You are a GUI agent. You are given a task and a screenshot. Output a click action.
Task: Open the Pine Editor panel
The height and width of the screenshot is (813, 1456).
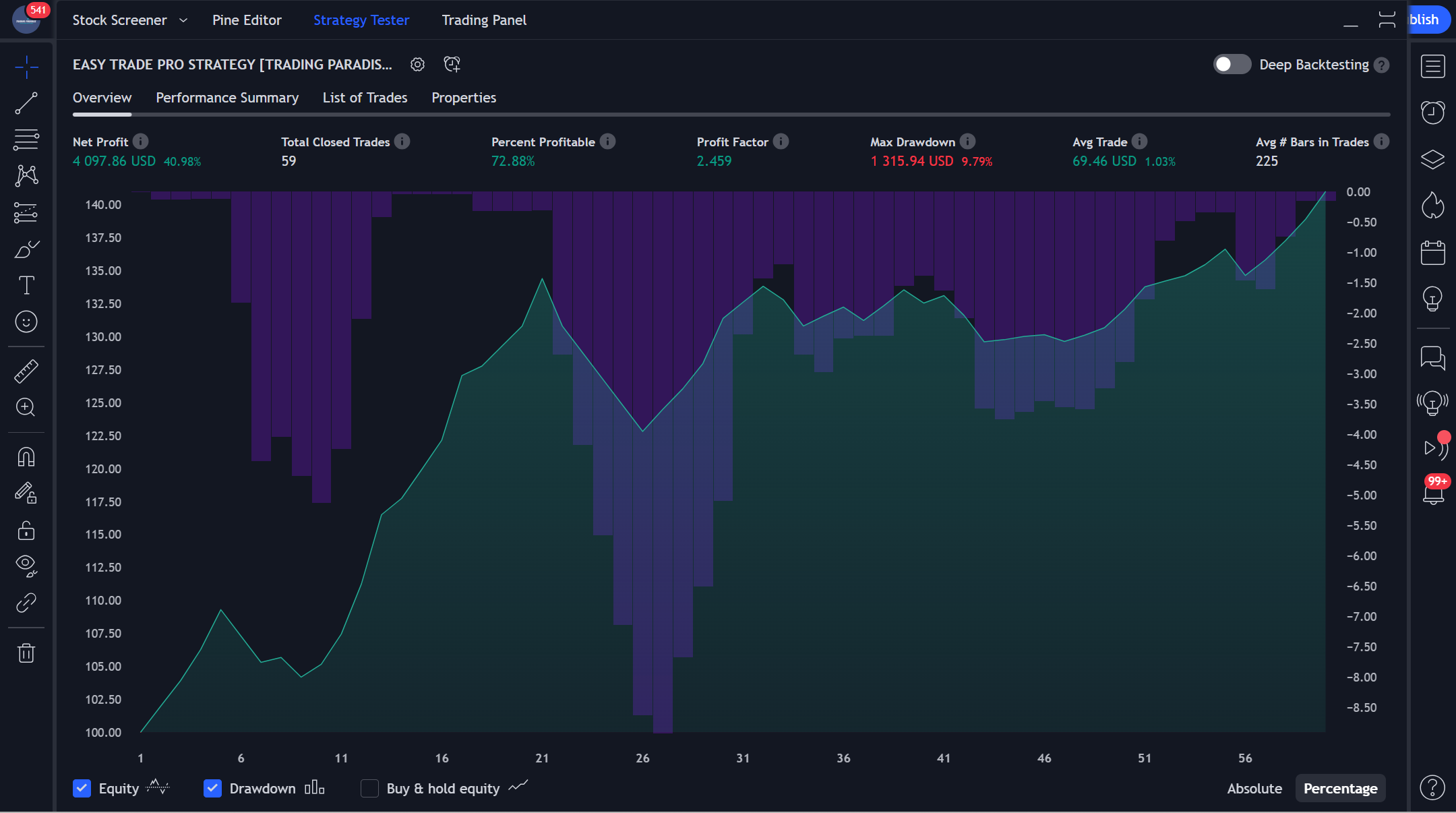[x=247, y=20]
